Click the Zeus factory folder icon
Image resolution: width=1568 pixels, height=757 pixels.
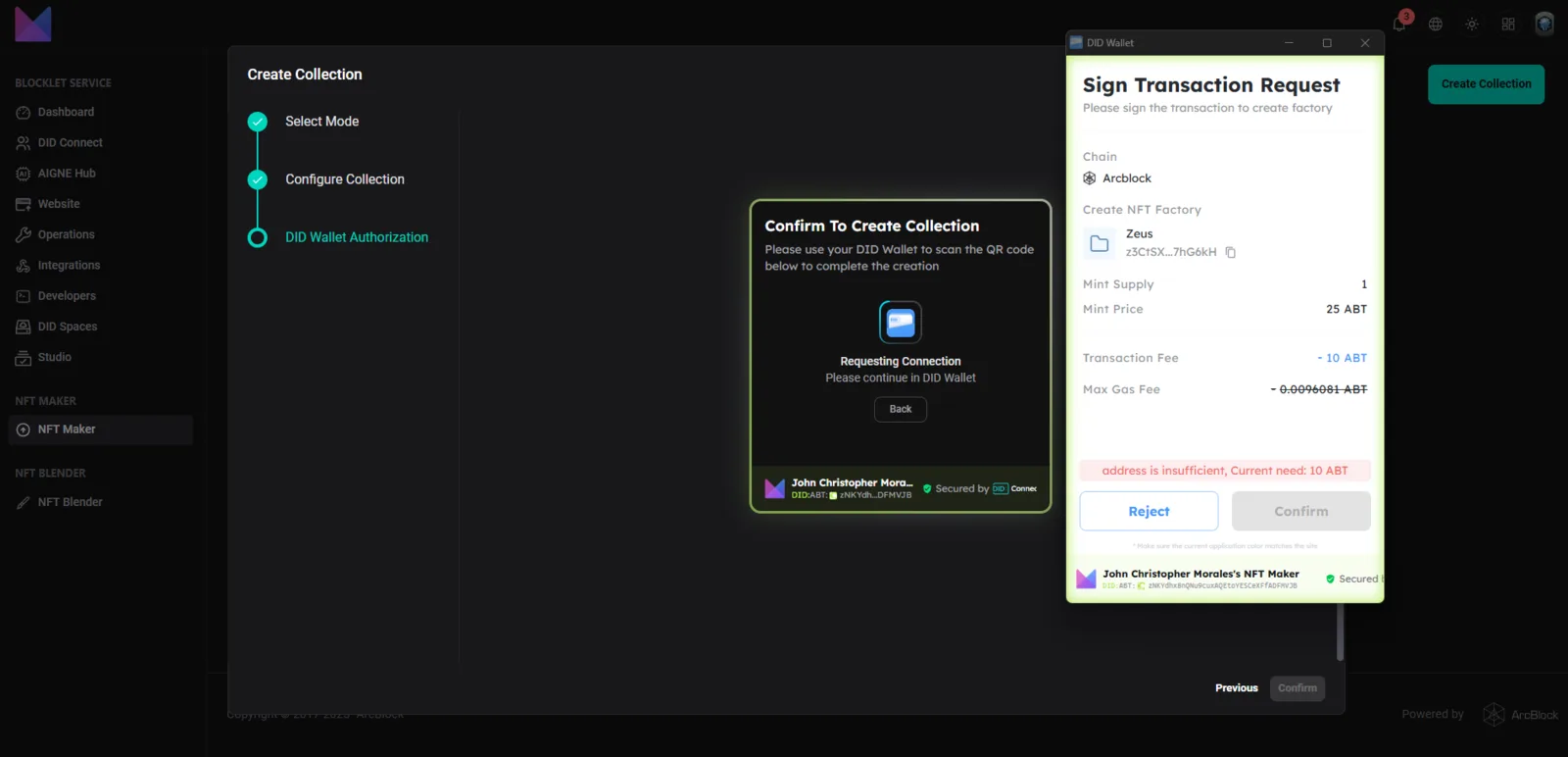point(1100,243)
